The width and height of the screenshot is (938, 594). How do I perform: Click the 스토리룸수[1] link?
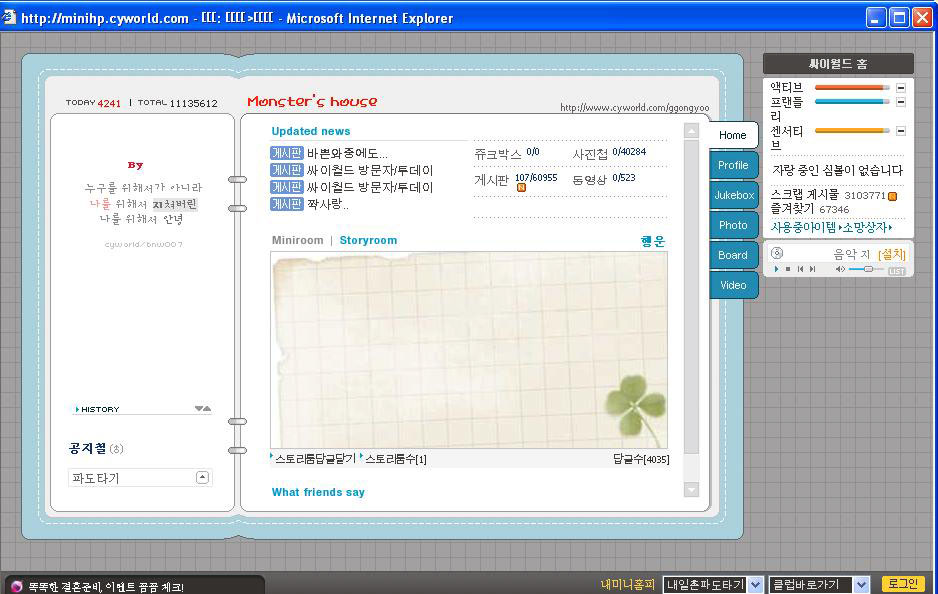pyautogui.click(x=396, y=459)
